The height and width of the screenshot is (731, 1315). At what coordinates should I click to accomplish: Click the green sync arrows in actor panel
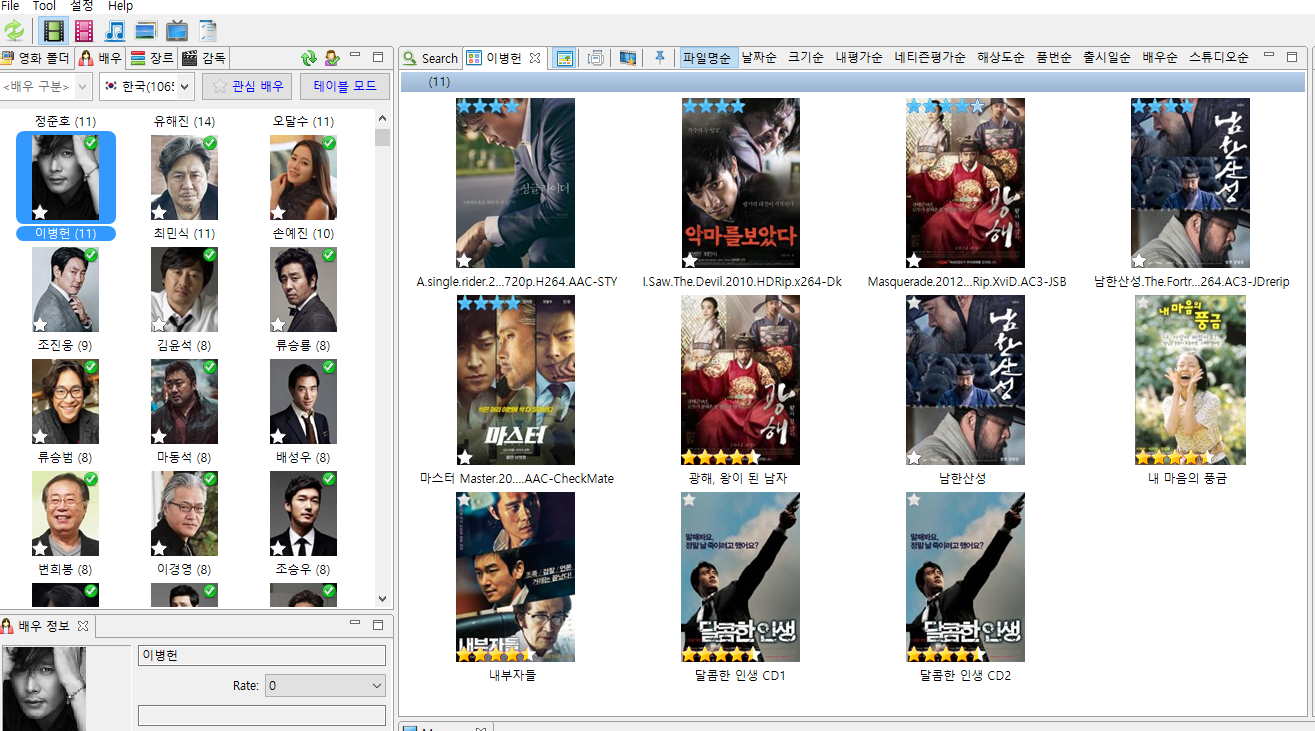click(309, 58)
